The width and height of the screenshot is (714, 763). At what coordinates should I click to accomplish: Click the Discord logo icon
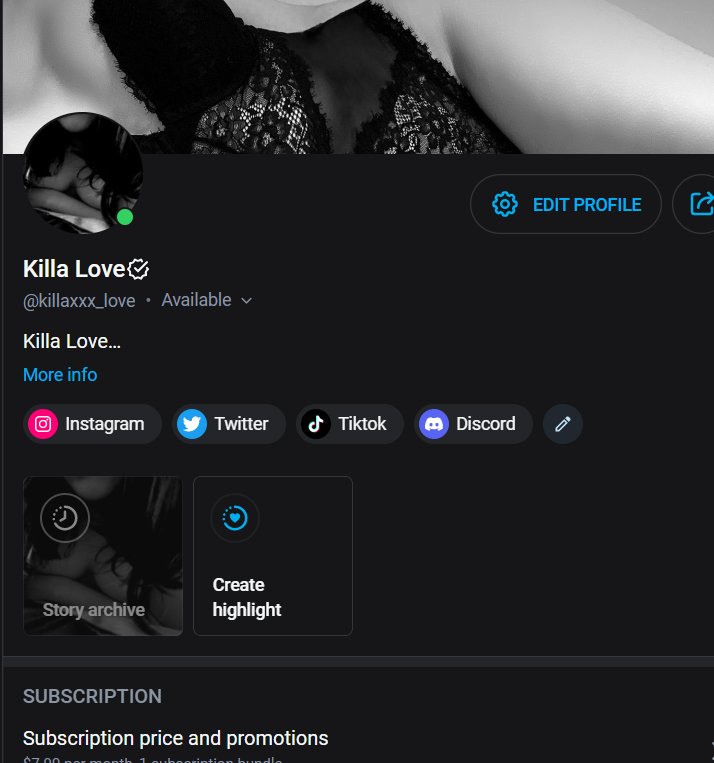pos(434,424)
